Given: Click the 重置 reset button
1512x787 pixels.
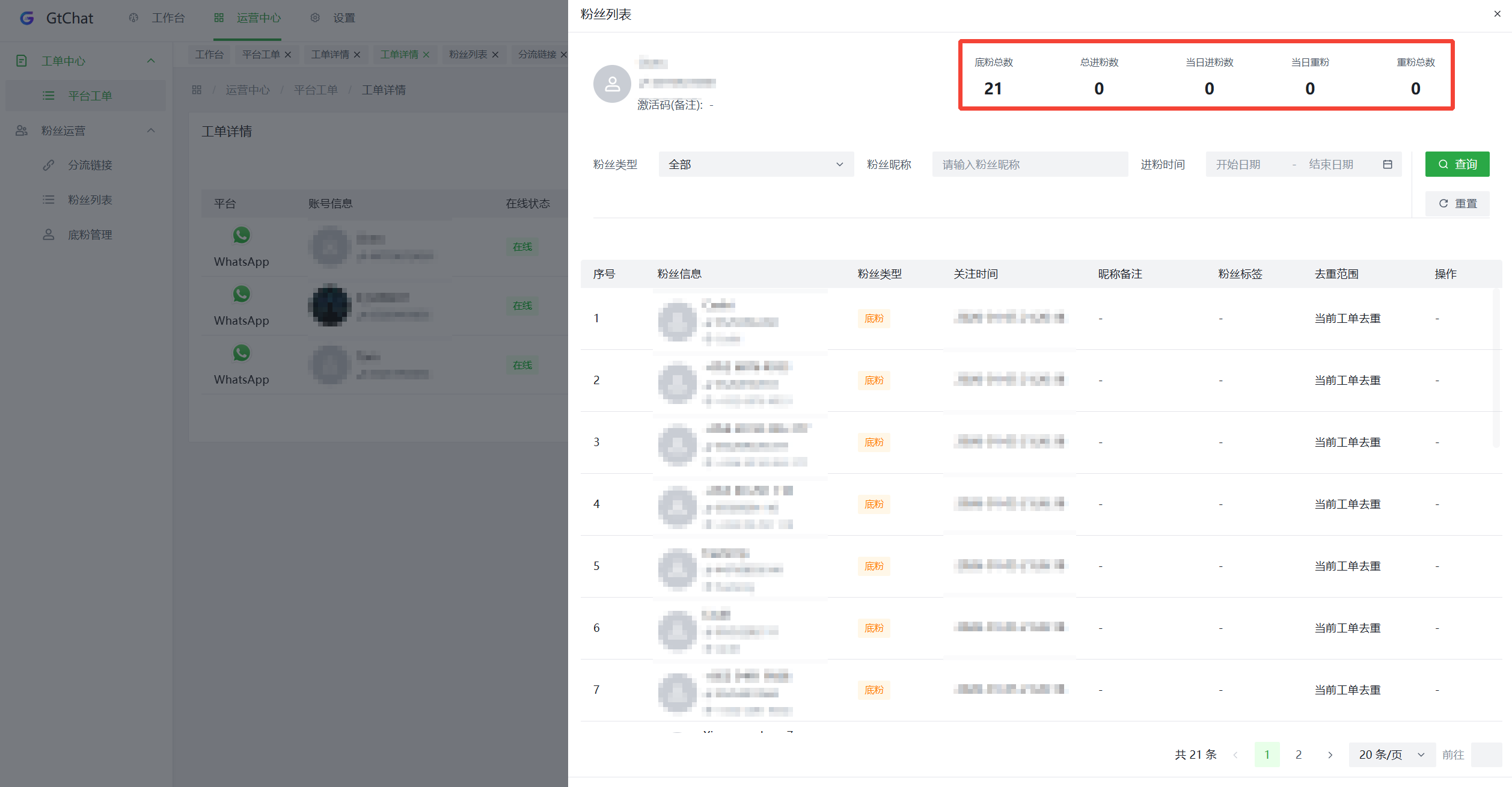Looking at the screenshot, I should point(1457,203).
